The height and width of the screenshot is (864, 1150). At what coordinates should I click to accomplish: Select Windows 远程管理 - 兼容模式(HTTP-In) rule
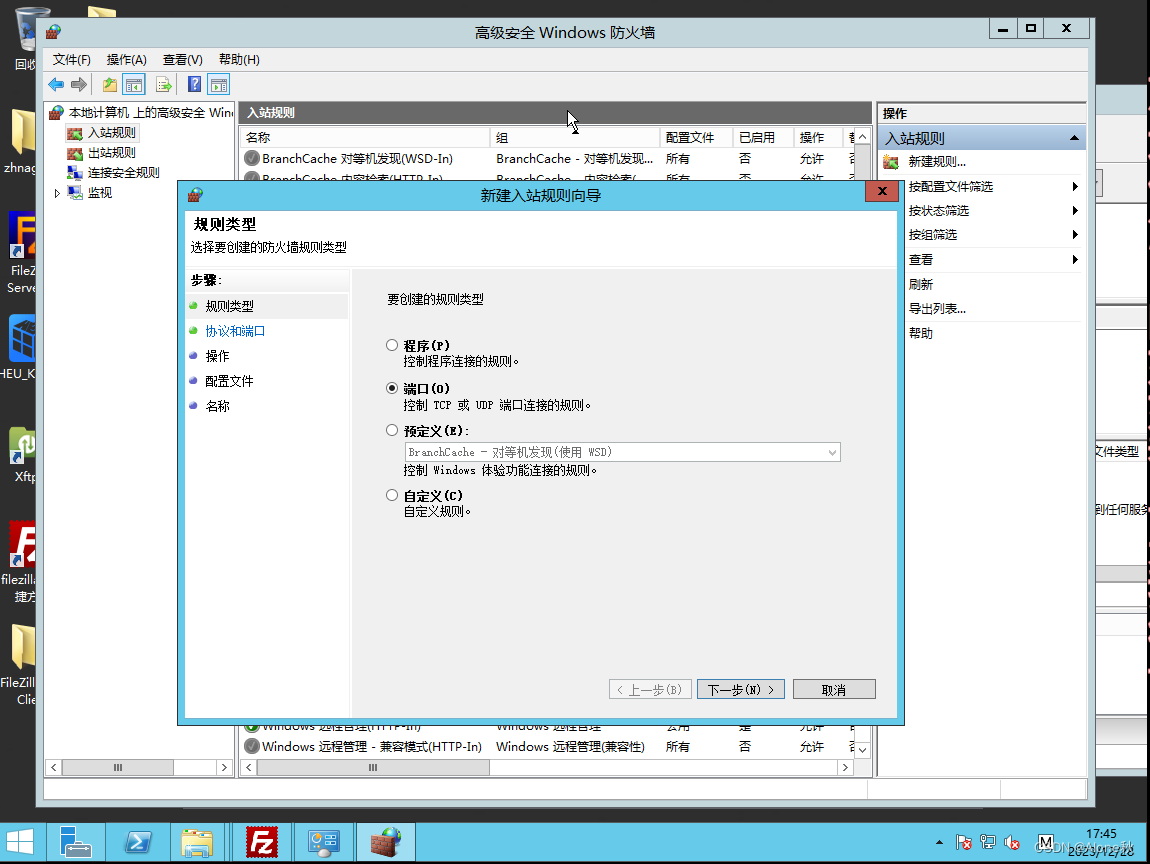547,747
